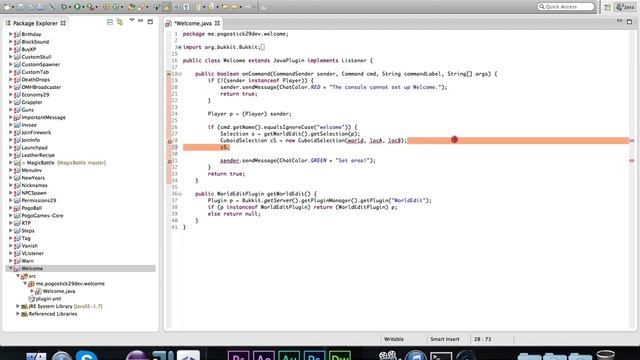Click the cursor position 28 : 73
The width and height of the screenshot is (640, 360).
(482, 339)
